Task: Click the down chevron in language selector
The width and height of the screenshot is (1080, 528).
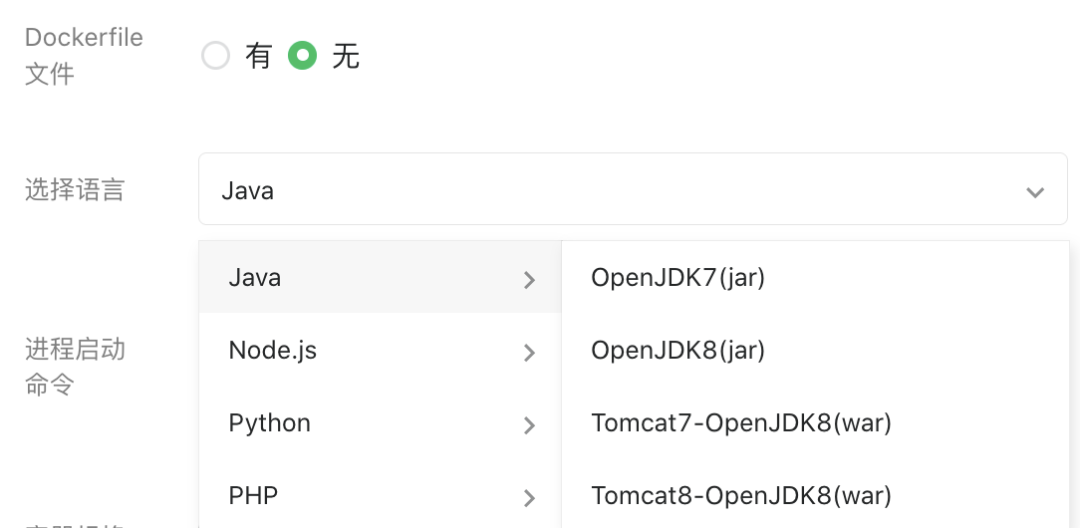Action: coord(1035,191)
